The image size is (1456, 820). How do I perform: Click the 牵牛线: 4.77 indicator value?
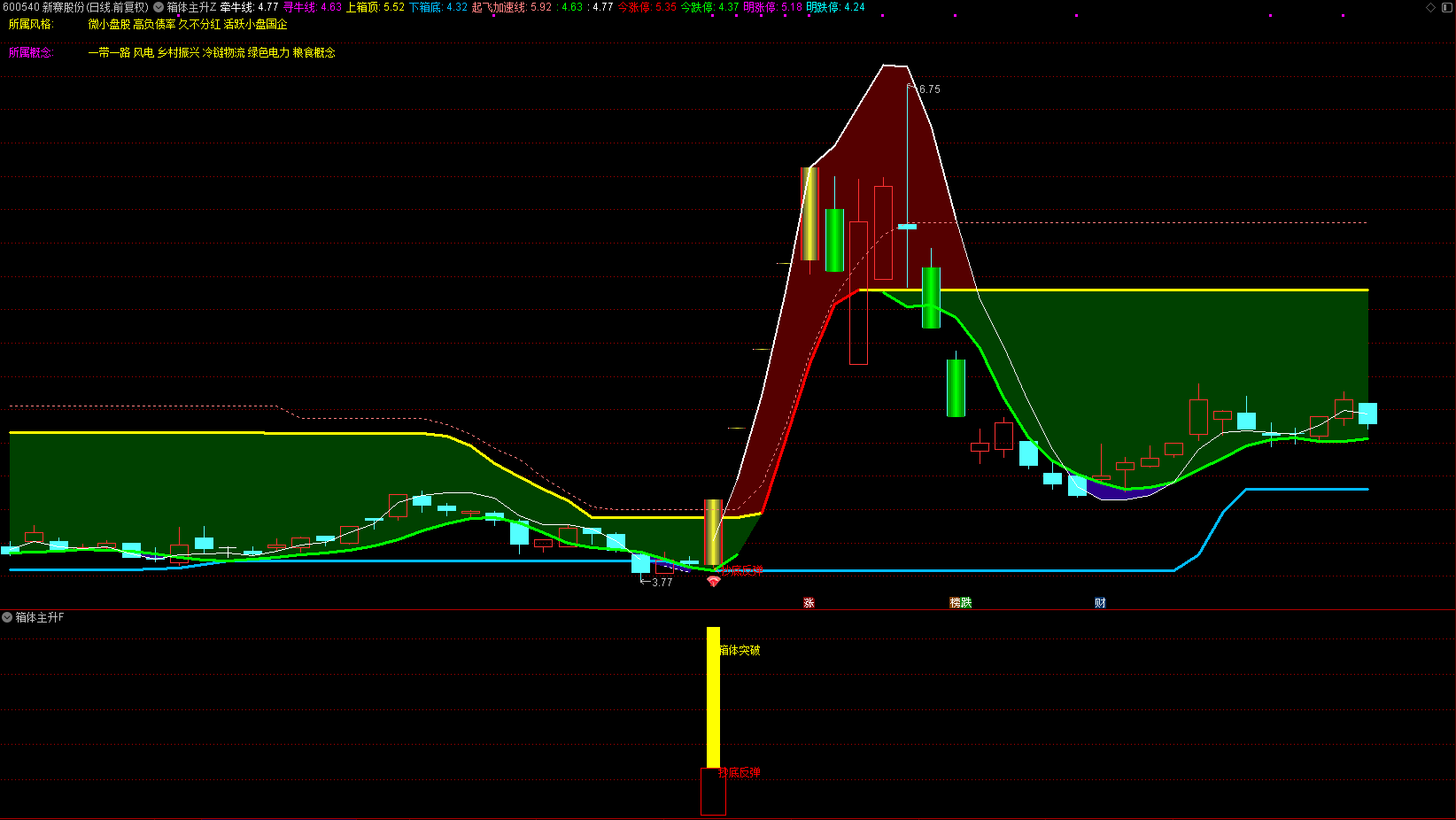(x=250, y=7)
